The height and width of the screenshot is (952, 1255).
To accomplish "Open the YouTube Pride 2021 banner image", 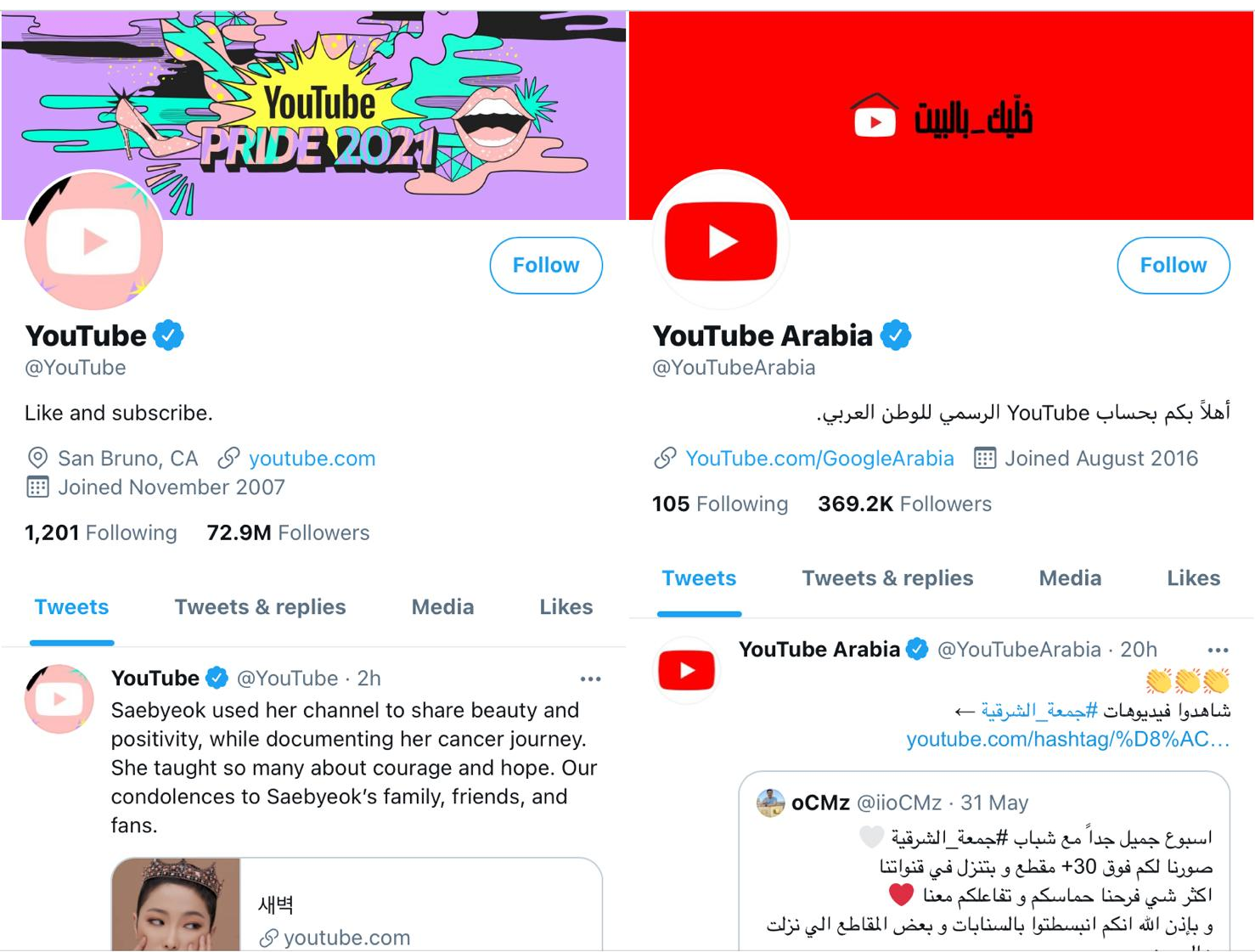I will point(313,115).
